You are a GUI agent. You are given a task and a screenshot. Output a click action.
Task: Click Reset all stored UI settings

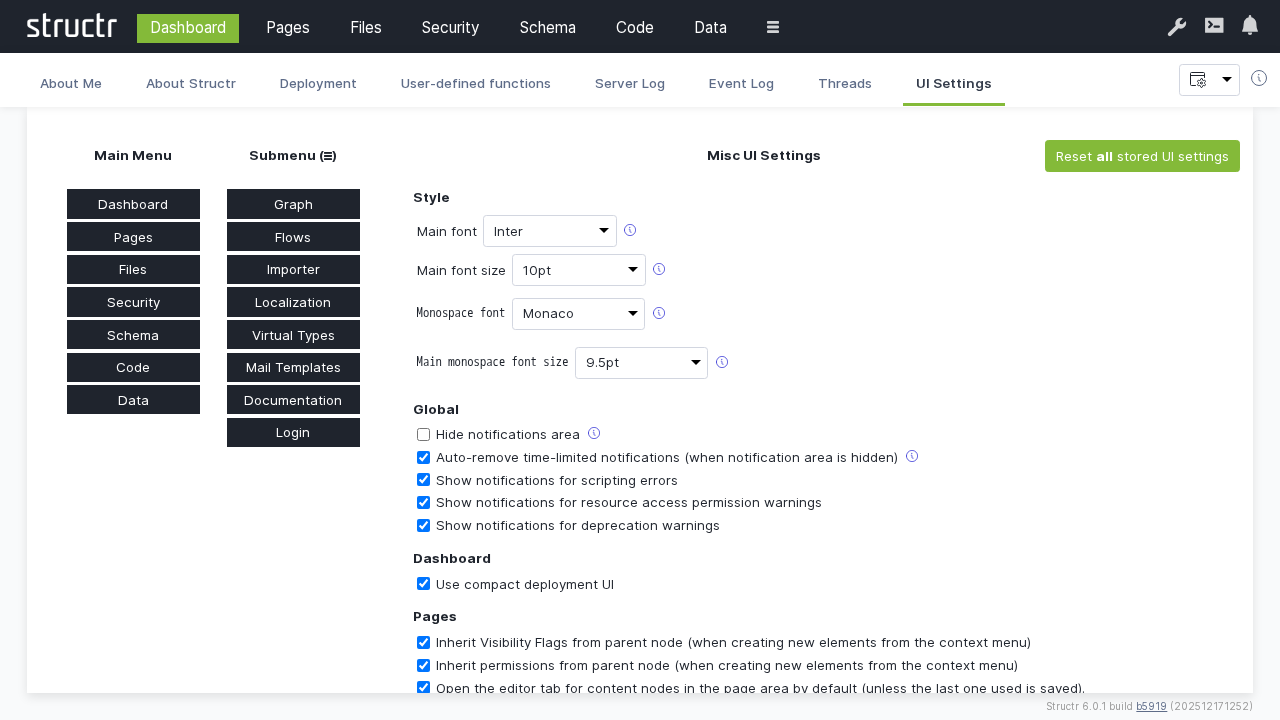click(1142, 156)
